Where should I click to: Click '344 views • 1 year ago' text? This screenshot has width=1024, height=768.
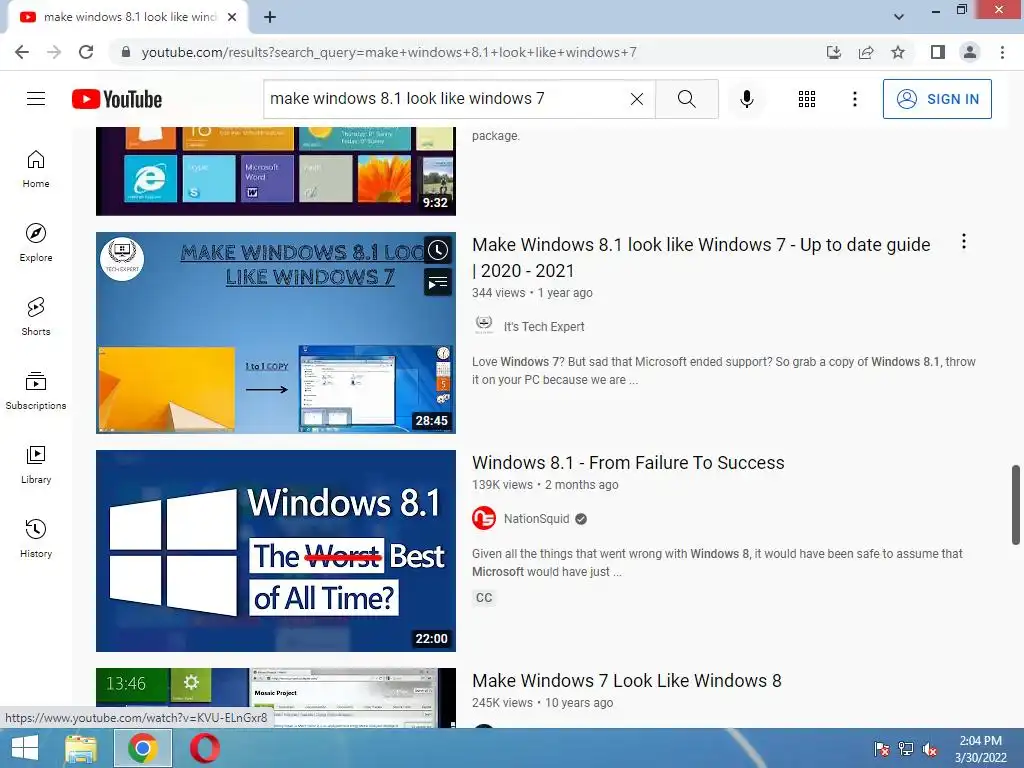click(x=532, y=293)
